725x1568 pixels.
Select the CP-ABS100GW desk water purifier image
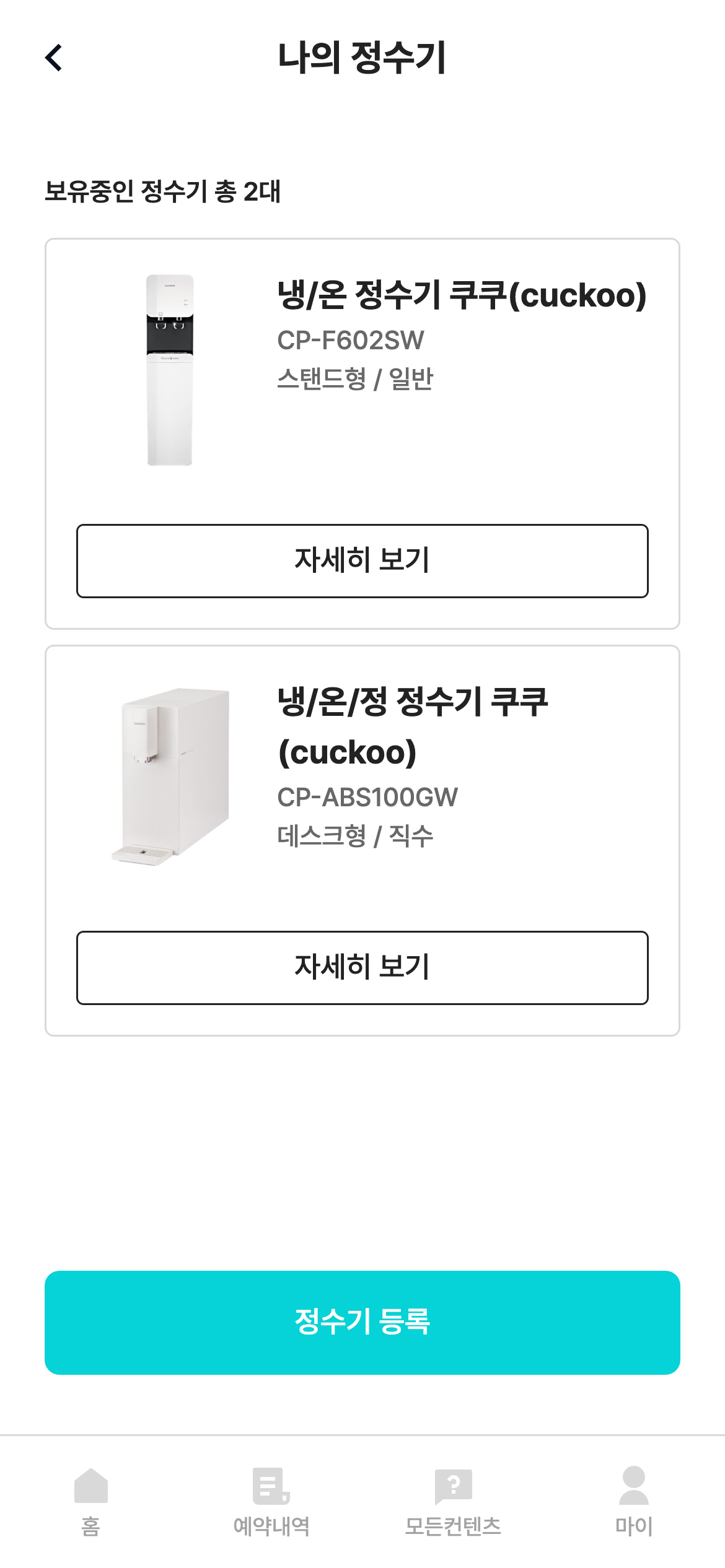[171, 776]
